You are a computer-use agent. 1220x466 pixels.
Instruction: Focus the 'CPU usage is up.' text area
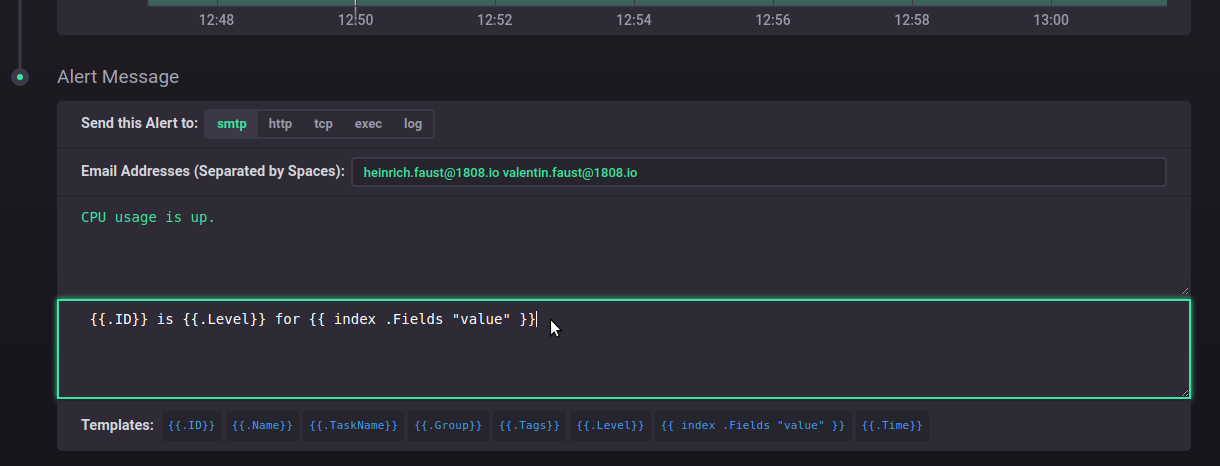pyautogui.click(x=623, y=245)
